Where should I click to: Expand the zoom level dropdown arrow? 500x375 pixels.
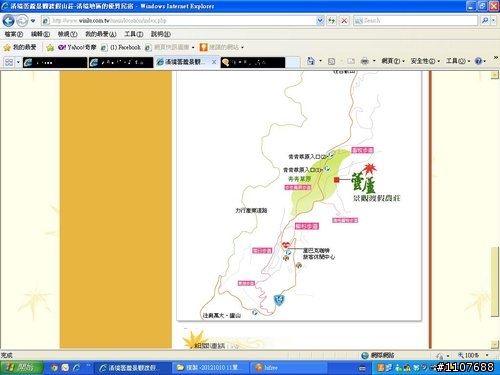click(x=487, y=355)
